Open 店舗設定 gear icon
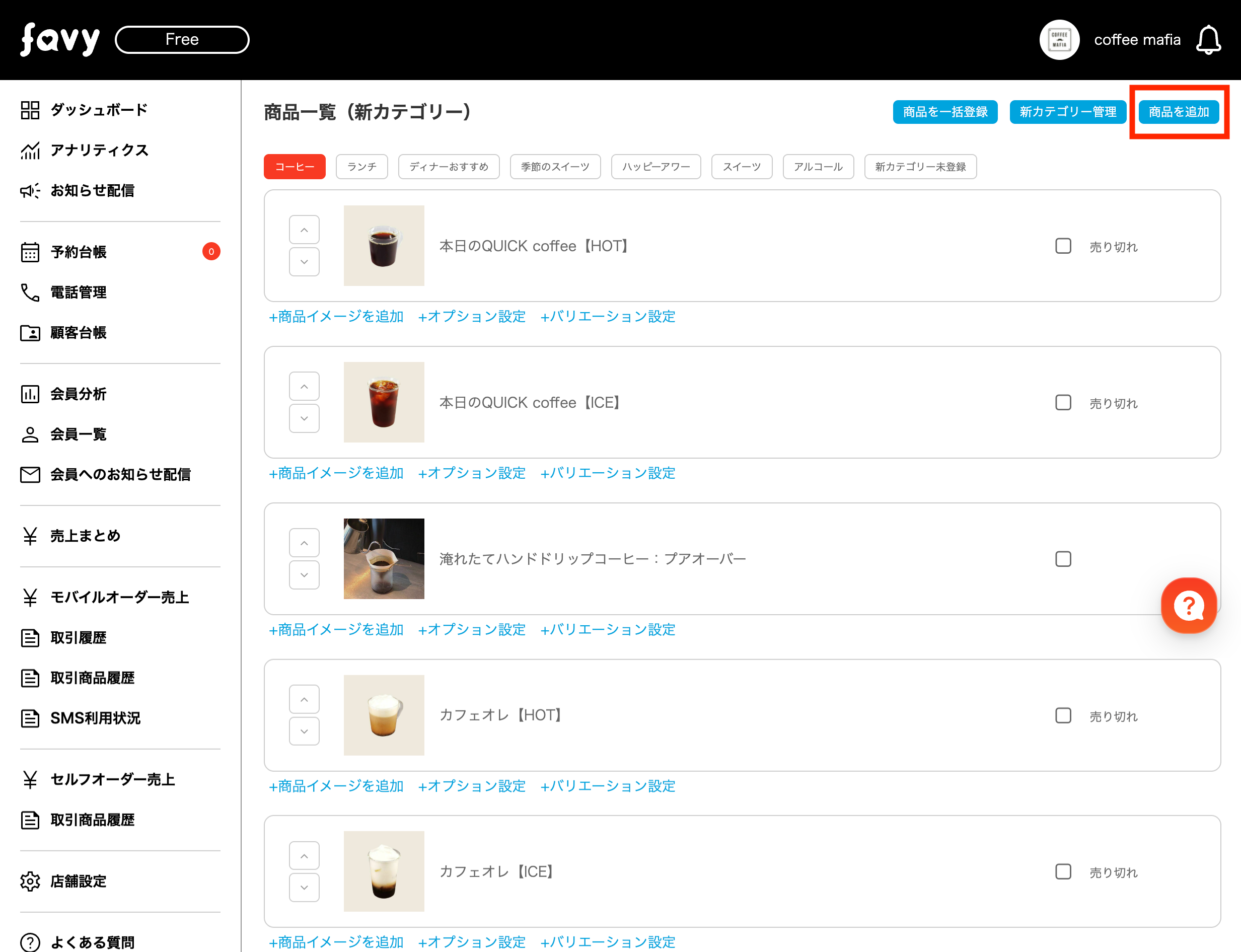This screenshot has width=1241, height=952. [x=30, y=881]
